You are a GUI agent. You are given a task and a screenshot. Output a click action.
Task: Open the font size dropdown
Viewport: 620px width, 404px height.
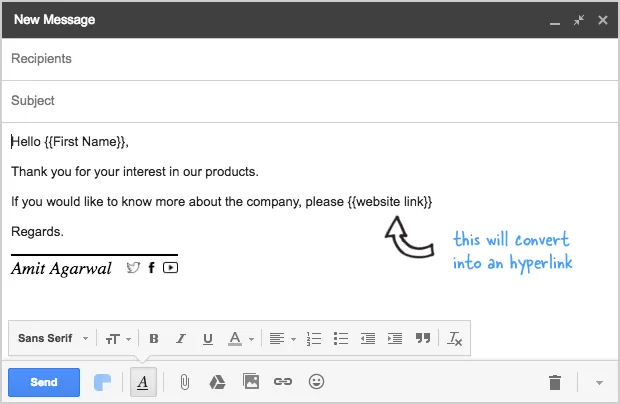118,339
